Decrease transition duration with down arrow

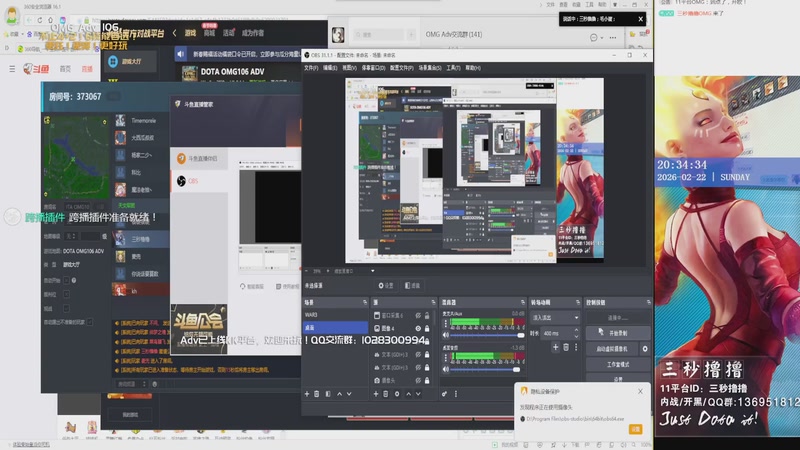[x=576, y=336]
